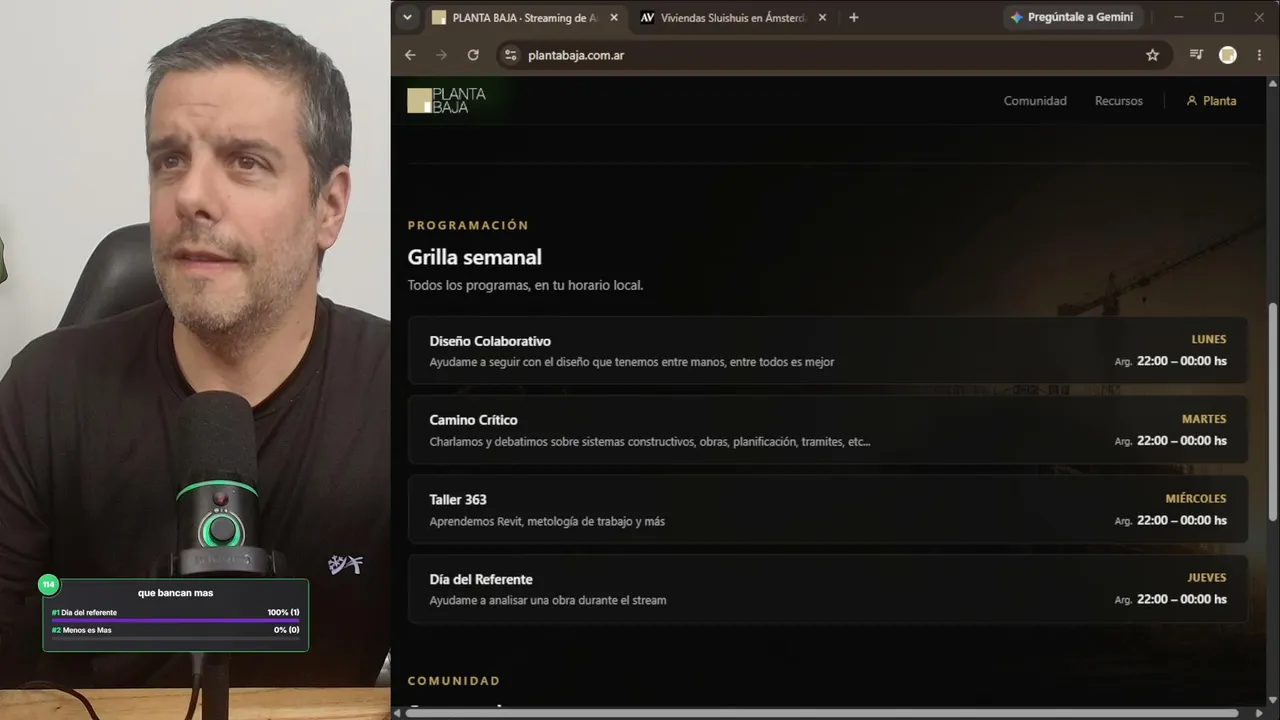Click the 22:00 – 00:00 hs time for Taller 363

(1182, 520)
